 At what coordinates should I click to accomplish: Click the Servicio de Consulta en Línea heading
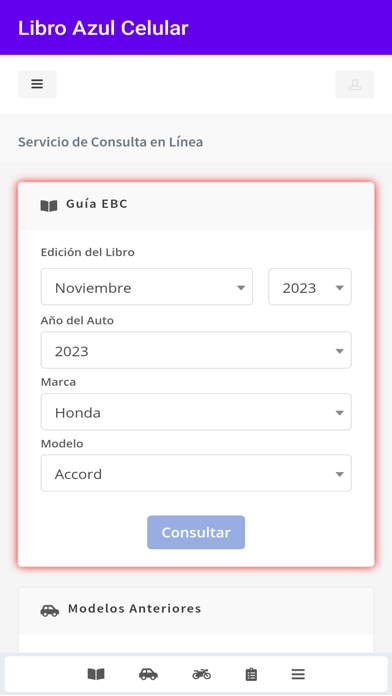click(x=111, y=142)
